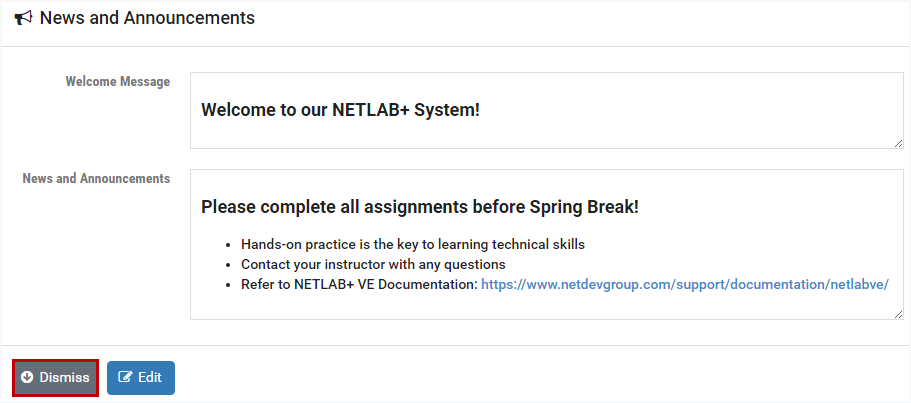Click the News and Announcements box resize grip
Image resolution: width=911 pixels, height=403 pixels.
click(898, 314)
